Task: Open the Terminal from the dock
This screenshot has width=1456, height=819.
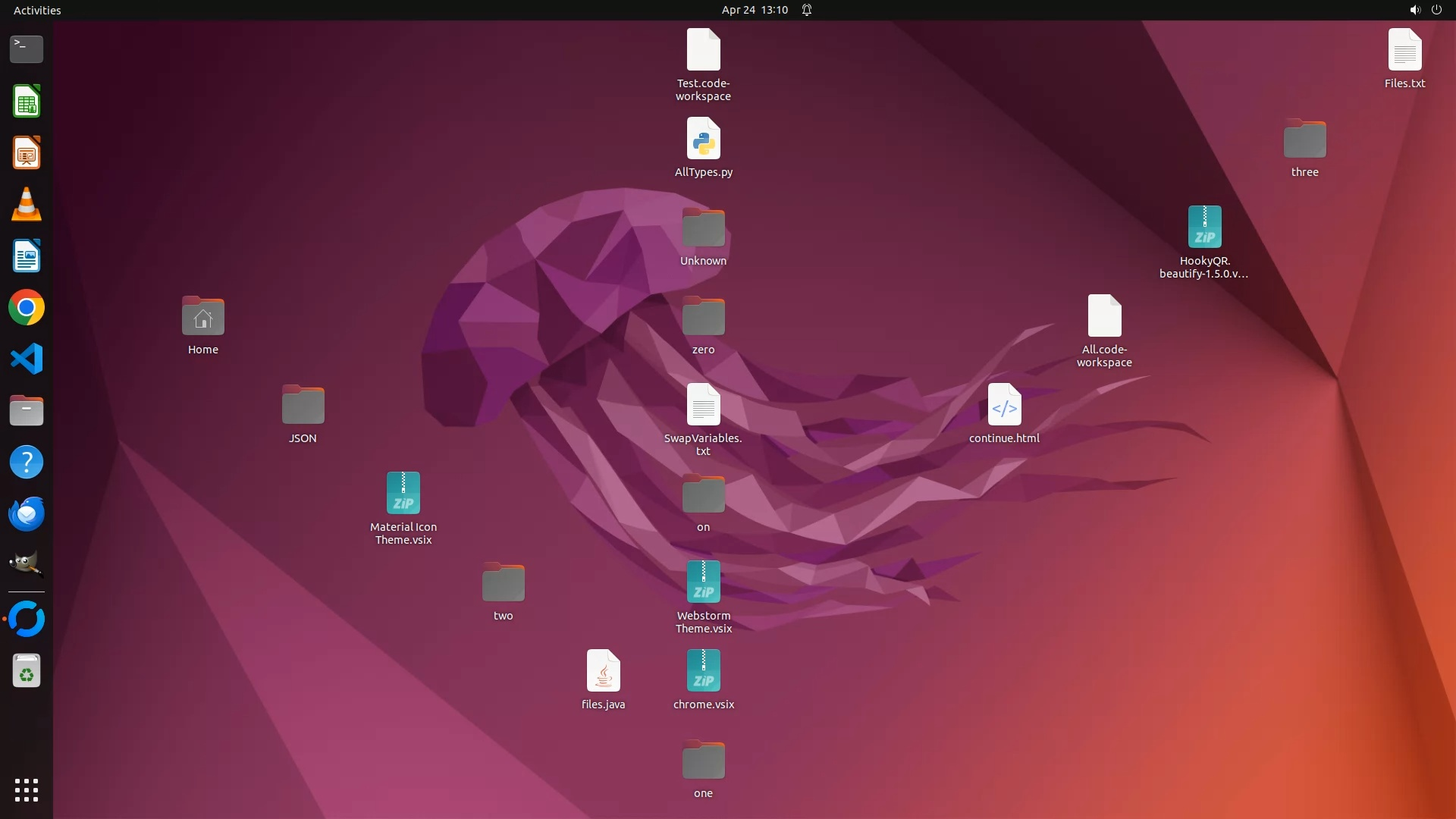Action: point(27,49)
